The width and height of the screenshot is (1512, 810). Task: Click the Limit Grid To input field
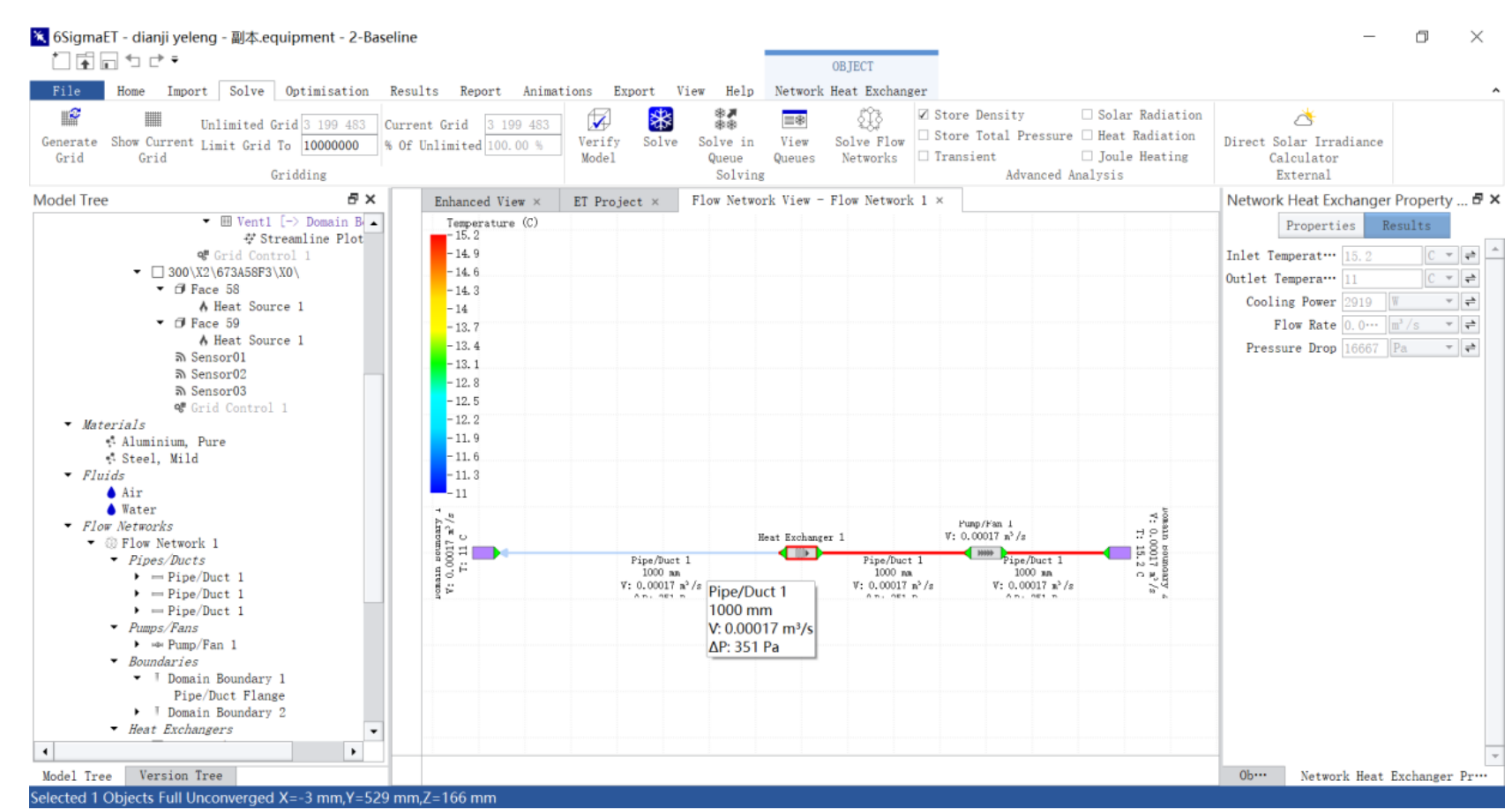339,146
